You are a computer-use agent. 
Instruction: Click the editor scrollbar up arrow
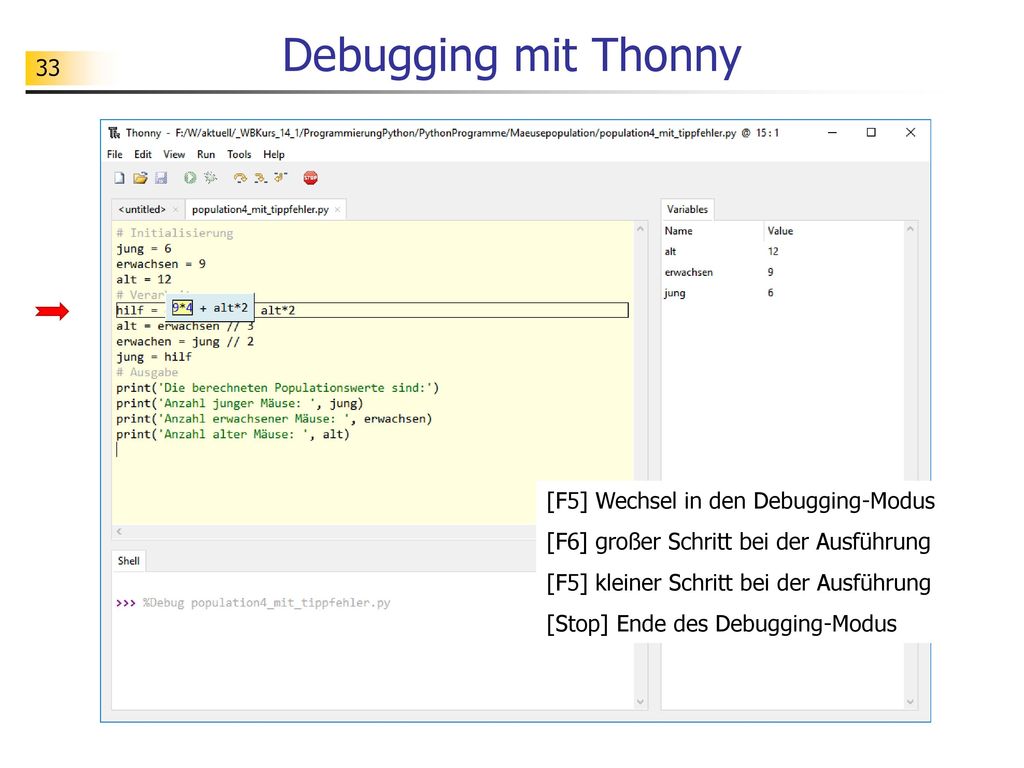(640, 229)
